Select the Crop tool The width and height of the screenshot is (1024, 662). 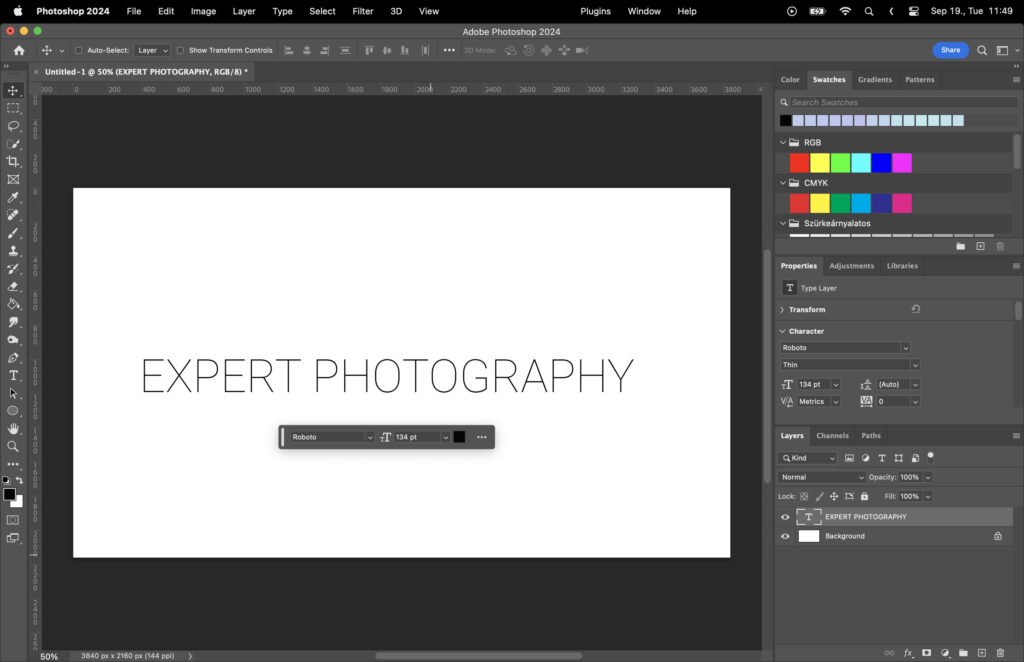tap(14, 161)
